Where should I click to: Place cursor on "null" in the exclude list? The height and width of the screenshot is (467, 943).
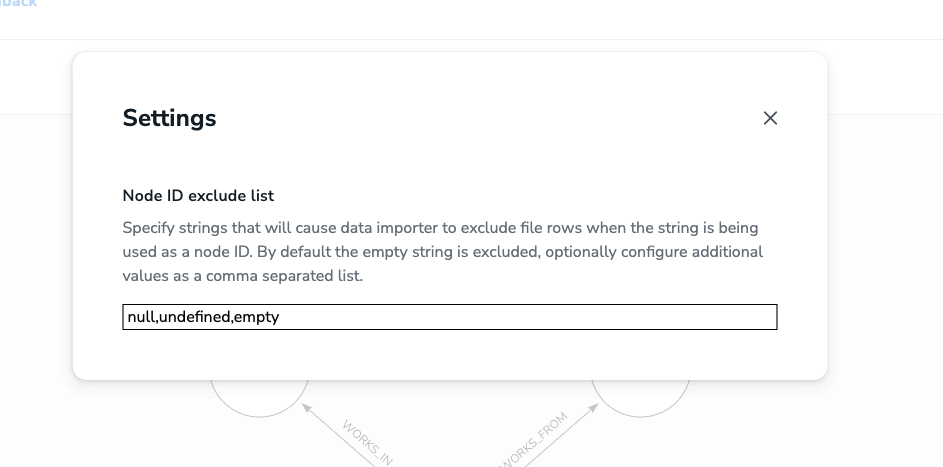tap(141, 317)
